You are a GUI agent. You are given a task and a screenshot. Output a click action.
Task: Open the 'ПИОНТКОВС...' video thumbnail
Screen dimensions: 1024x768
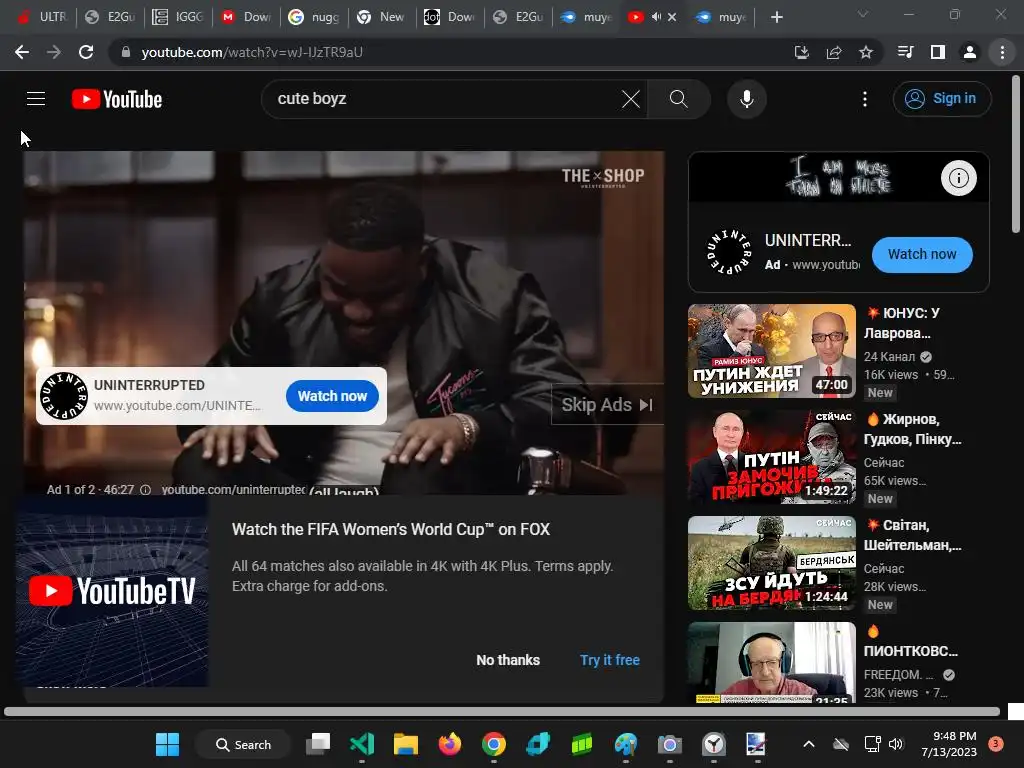[771, 662]
